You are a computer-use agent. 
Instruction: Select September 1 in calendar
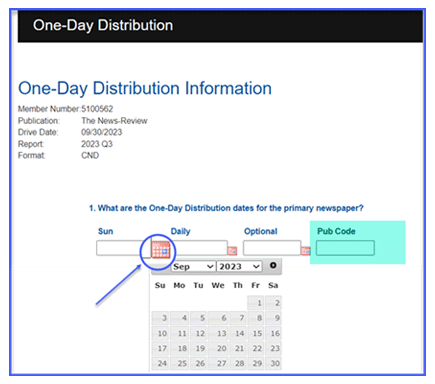click(x=256, y=303)
